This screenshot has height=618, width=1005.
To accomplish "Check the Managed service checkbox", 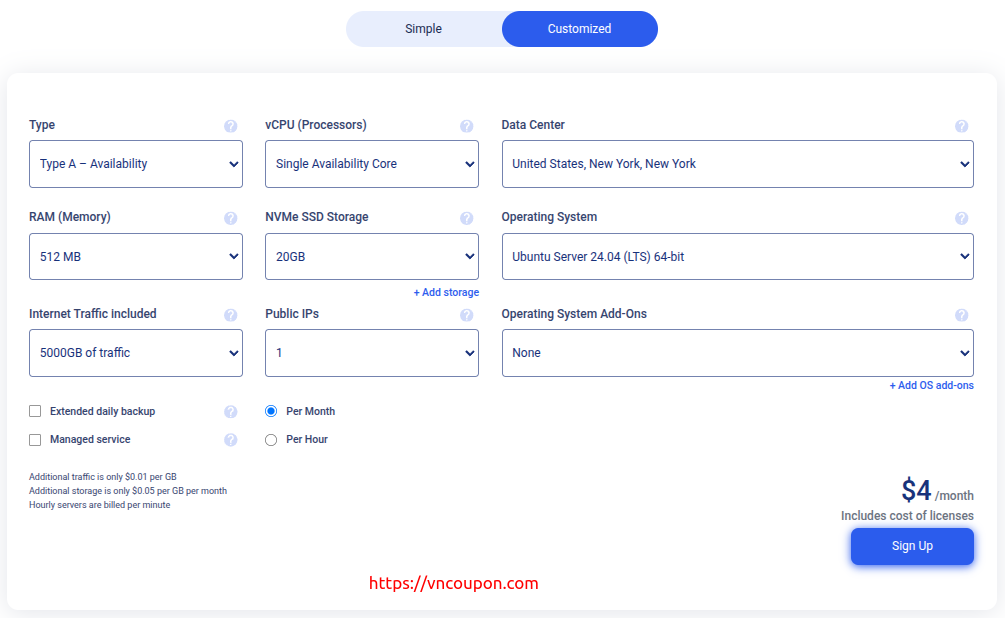I will [x=36, y=439].
